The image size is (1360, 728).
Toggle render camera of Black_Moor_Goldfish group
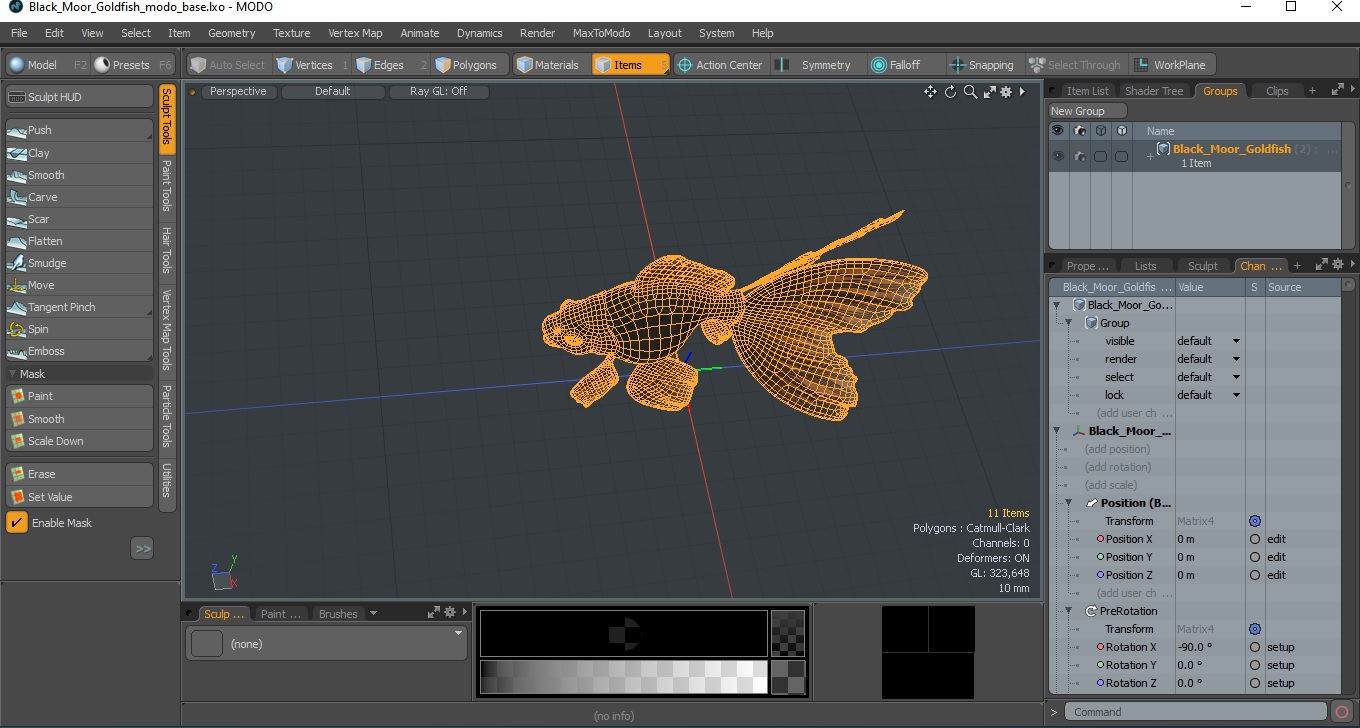pyautogui.click(x=1080, y=156)
